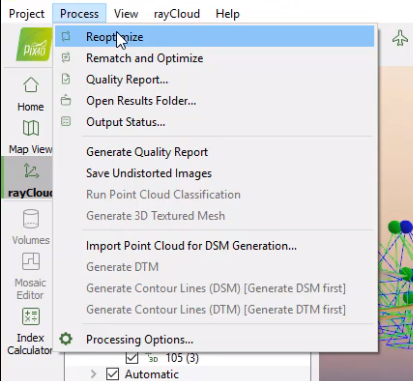Close the open Process menu

(79, 14)
